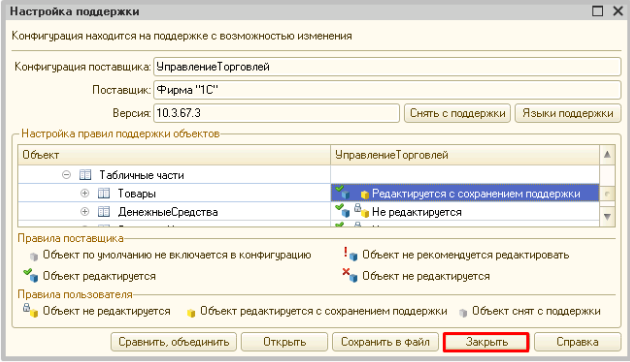Select the ДенежныеСредства table part icon

point(104,212)
